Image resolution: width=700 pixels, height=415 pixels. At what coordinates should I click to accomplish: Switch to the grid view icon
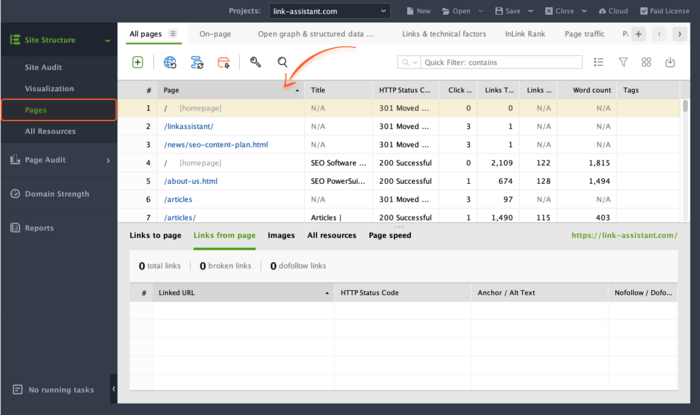(646, 62)
